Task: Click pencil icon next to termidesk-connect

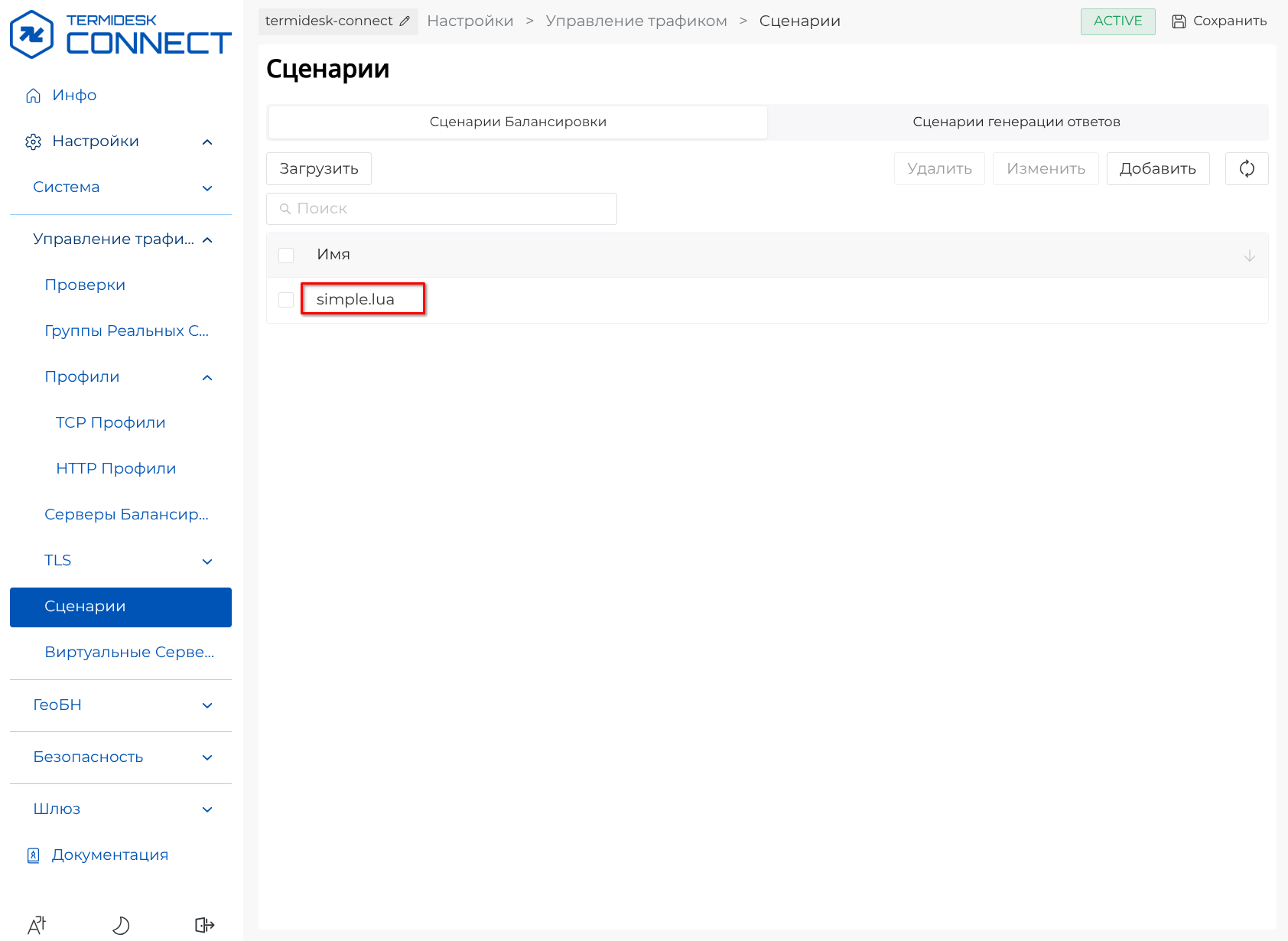Action: (405, 21)
